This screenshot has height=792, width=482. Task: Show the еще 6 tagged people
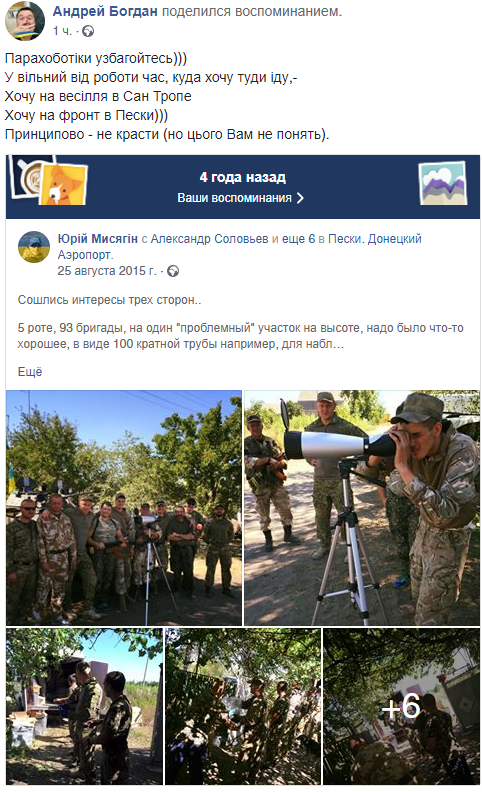(298, 239)
